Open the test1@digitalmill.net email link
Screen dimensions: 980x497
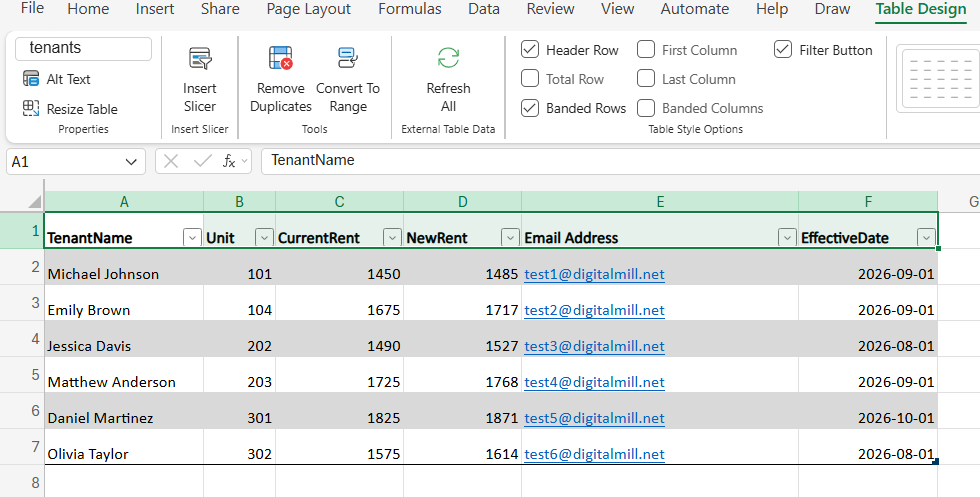(594, 274)
